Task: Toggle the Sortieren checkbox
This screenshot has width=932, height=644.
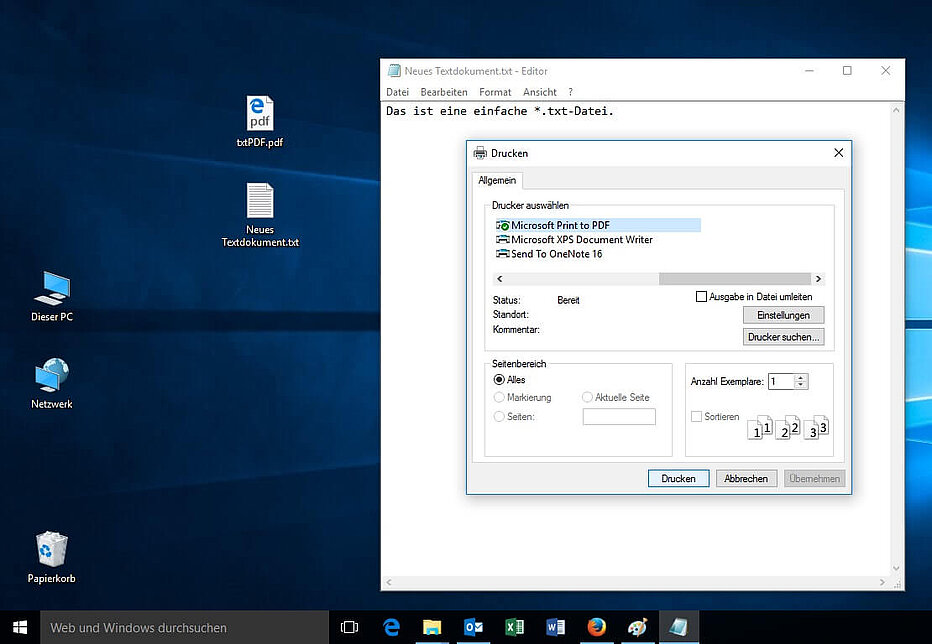Action: pos(697,417)
